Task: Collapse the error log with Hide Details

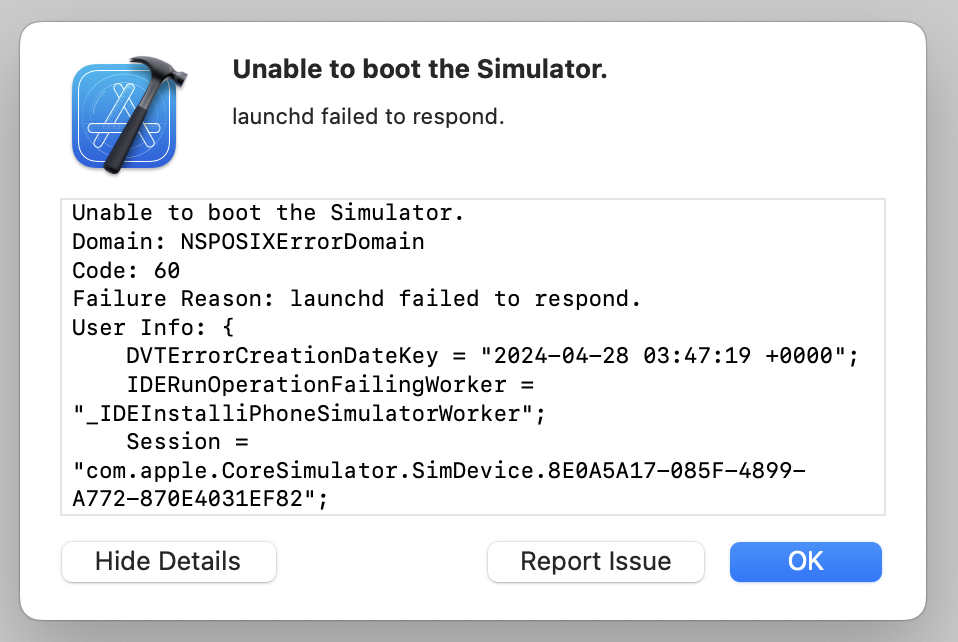Action: 169,561
